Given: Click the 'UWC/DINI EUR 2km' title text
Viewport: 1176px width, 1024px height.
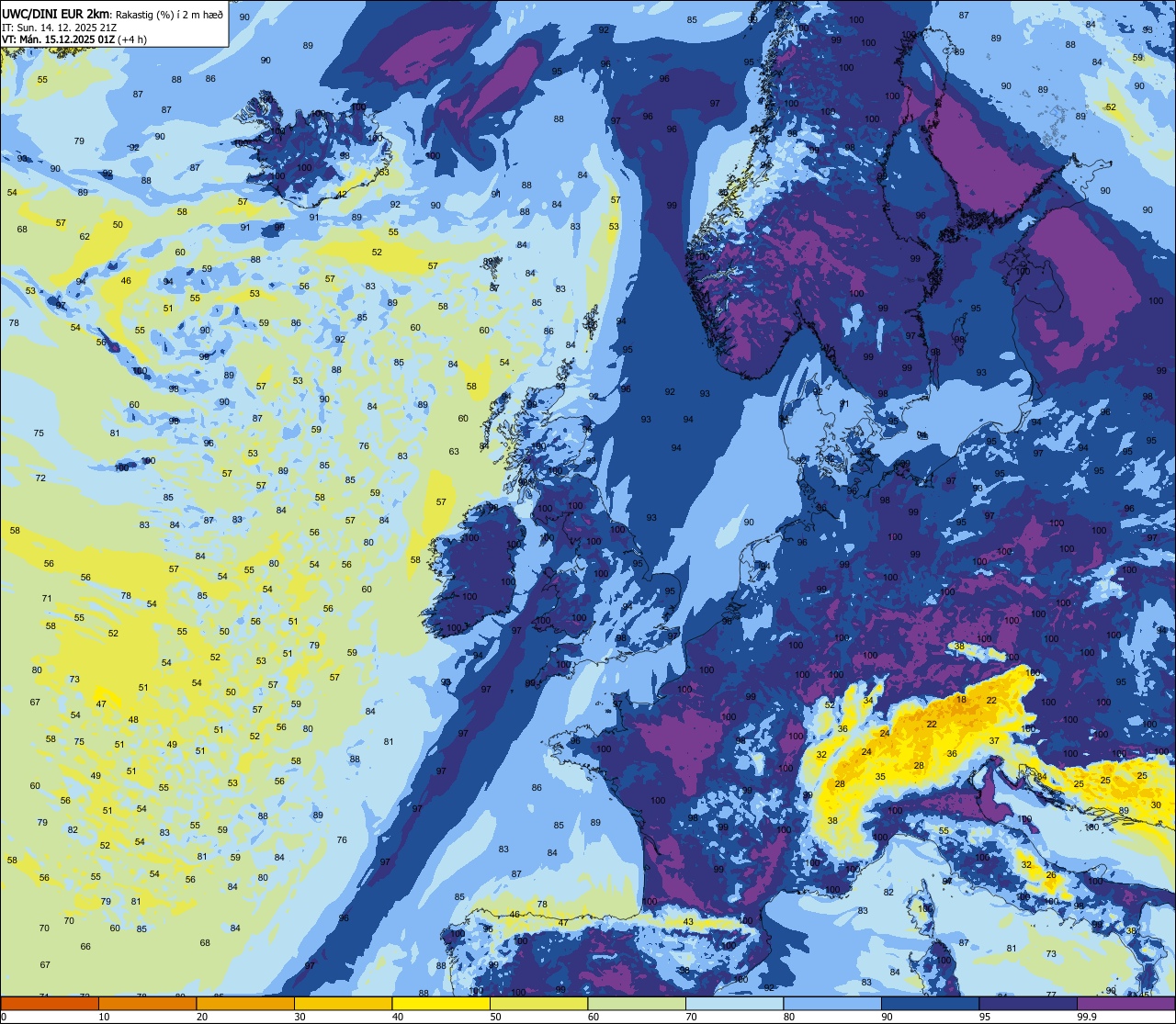Looking at the screenshot, I should pyautogui.click(x=55, y=13).
